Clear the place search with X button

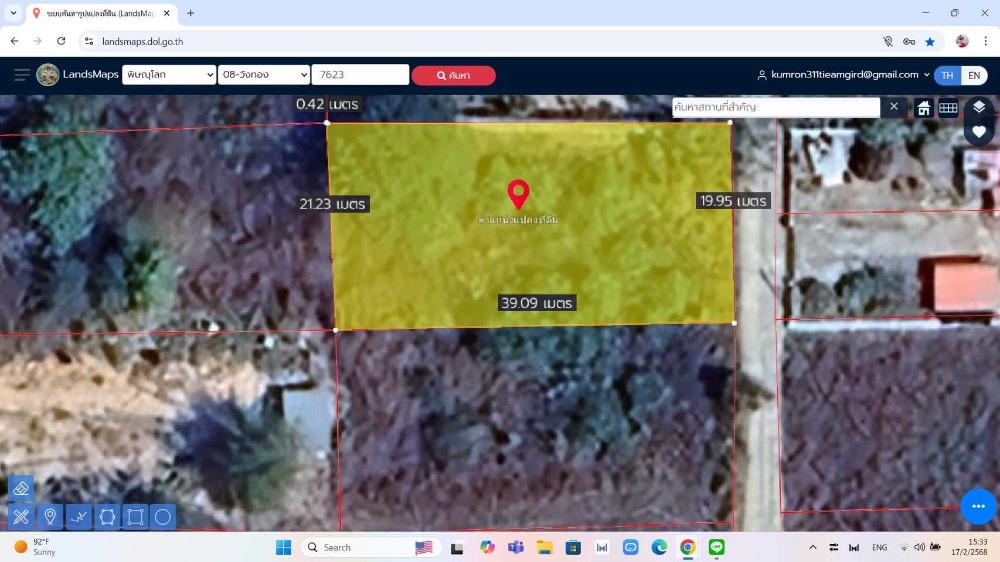(894, 107)
